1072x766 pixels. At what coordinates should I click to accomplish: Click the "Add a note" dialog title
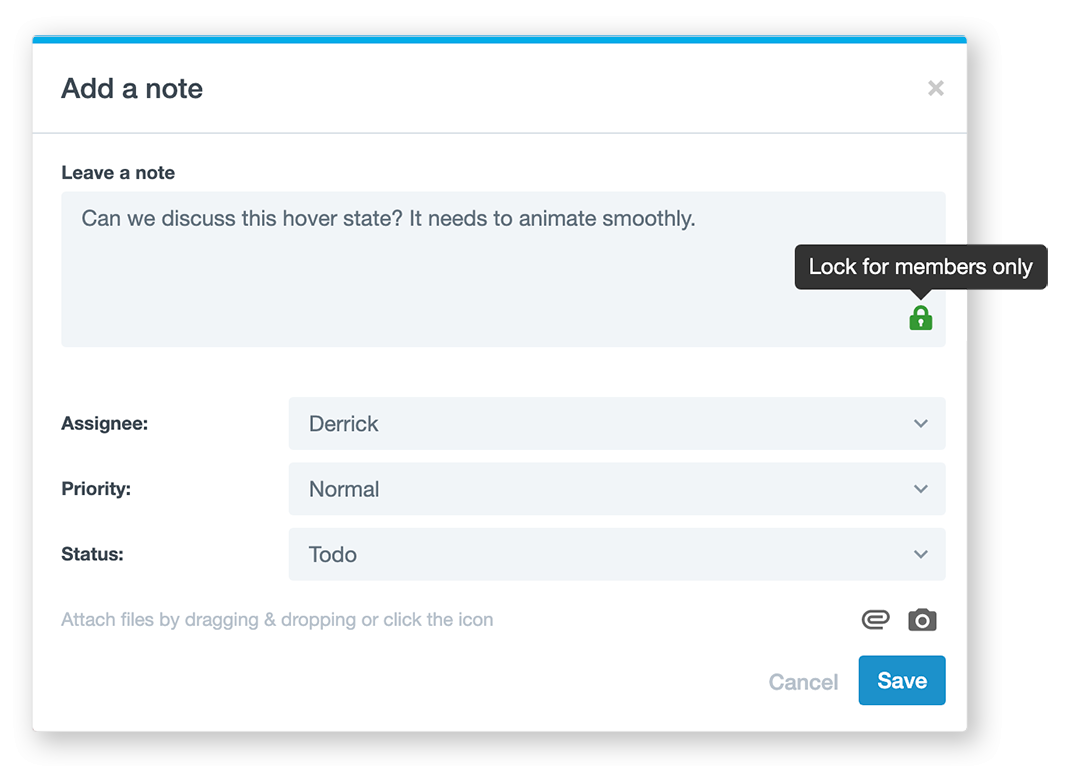132,88
